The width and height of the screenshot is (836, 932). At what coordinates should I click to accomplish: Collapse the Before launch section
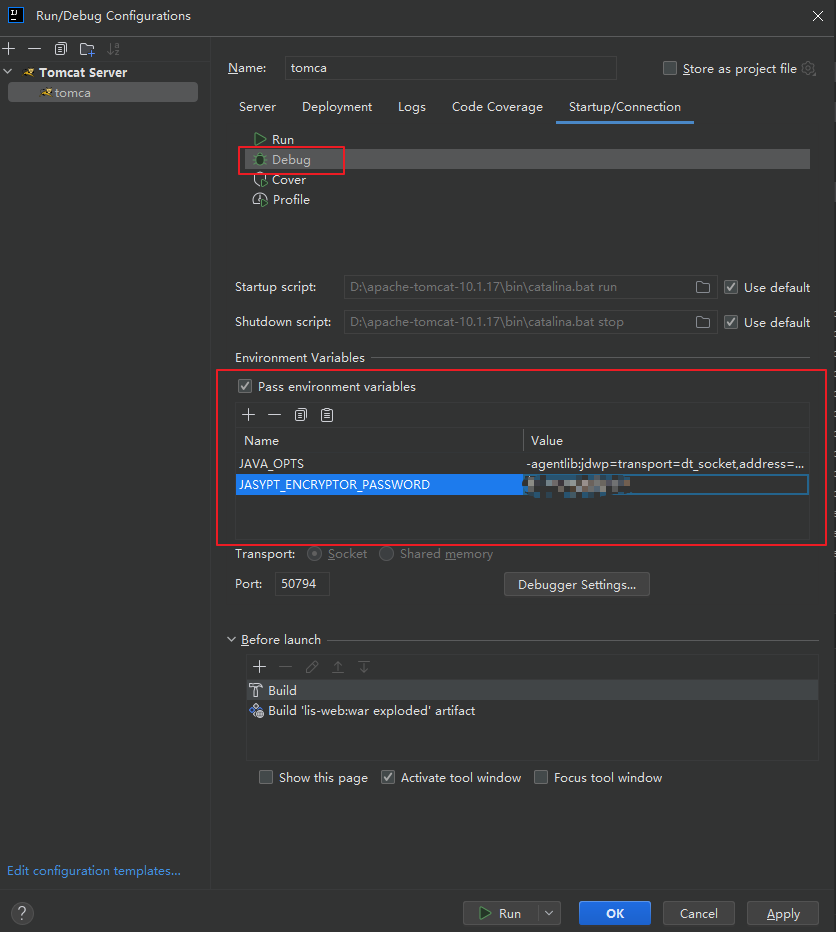point(231,640)
